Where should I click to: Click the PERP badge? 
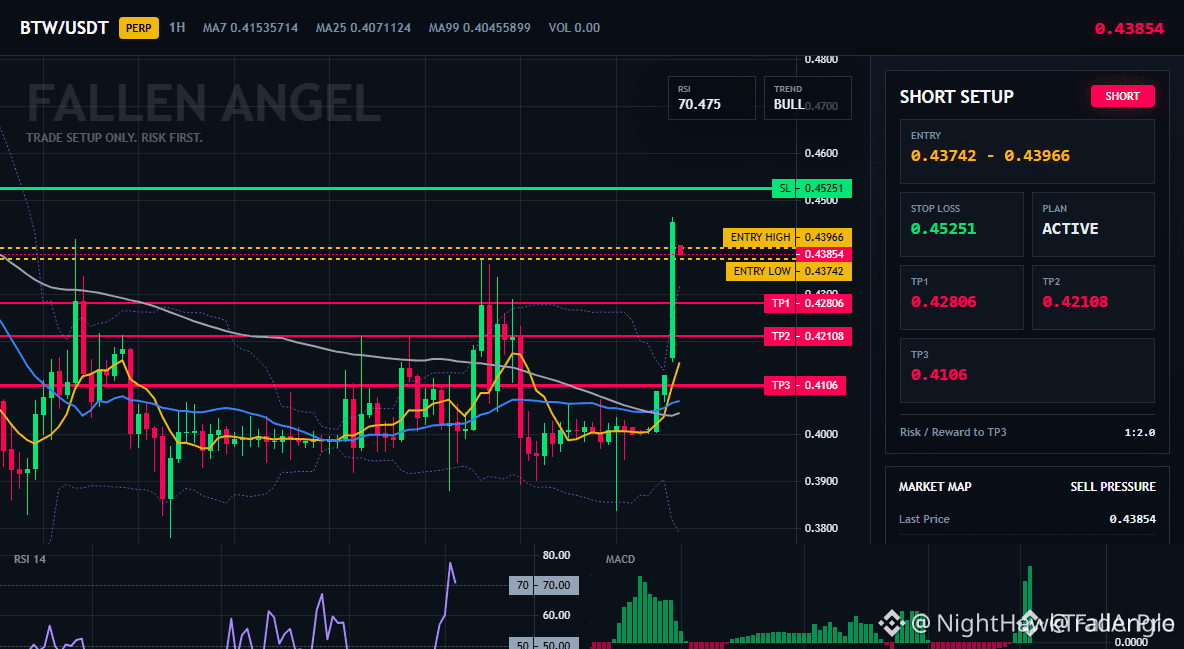tap(139, 28)
